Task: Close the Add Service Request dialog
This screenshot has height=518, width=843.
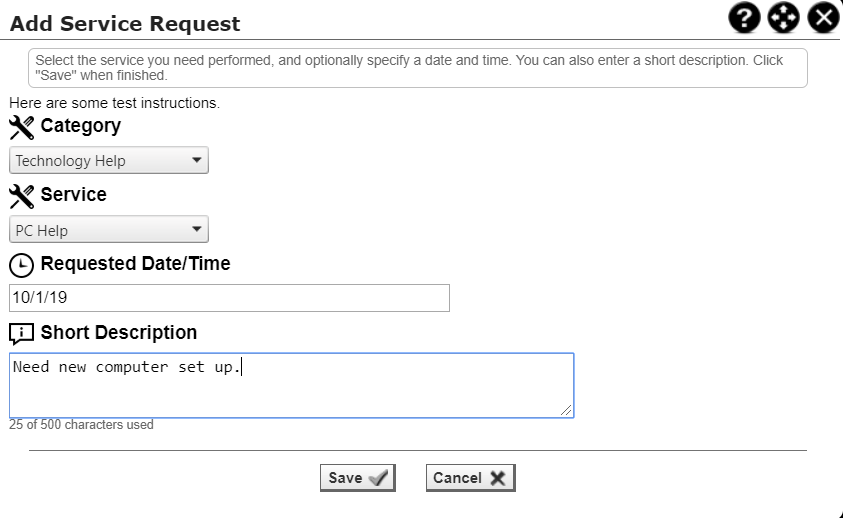Action: coord(822,17)
